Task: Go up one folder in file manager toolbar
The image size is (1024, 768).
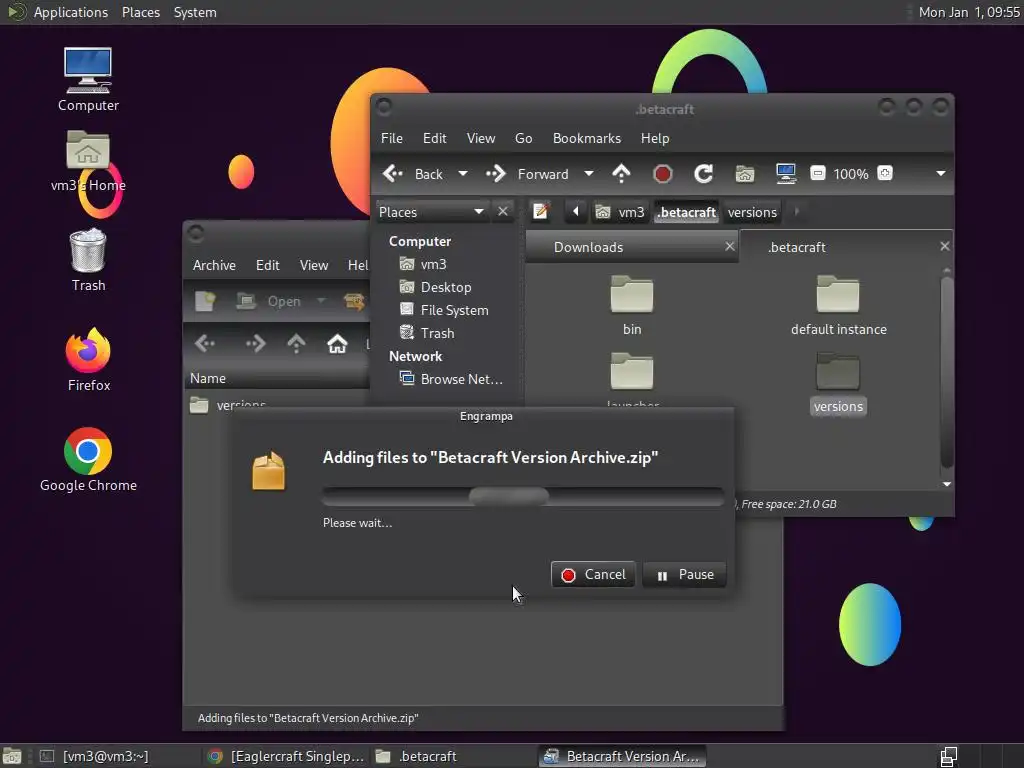Action: (x=621, y=174)
